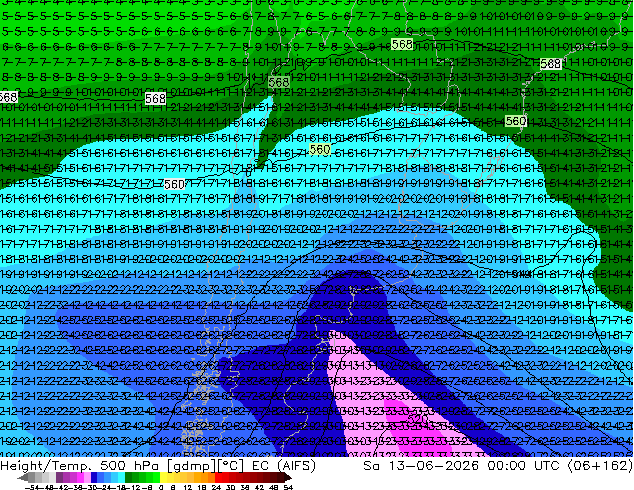Image resolution: width=634 pixels, height=490 pixels.
Task: Click the '[gdmp]' unit label
Action: (x=192, y=466)
